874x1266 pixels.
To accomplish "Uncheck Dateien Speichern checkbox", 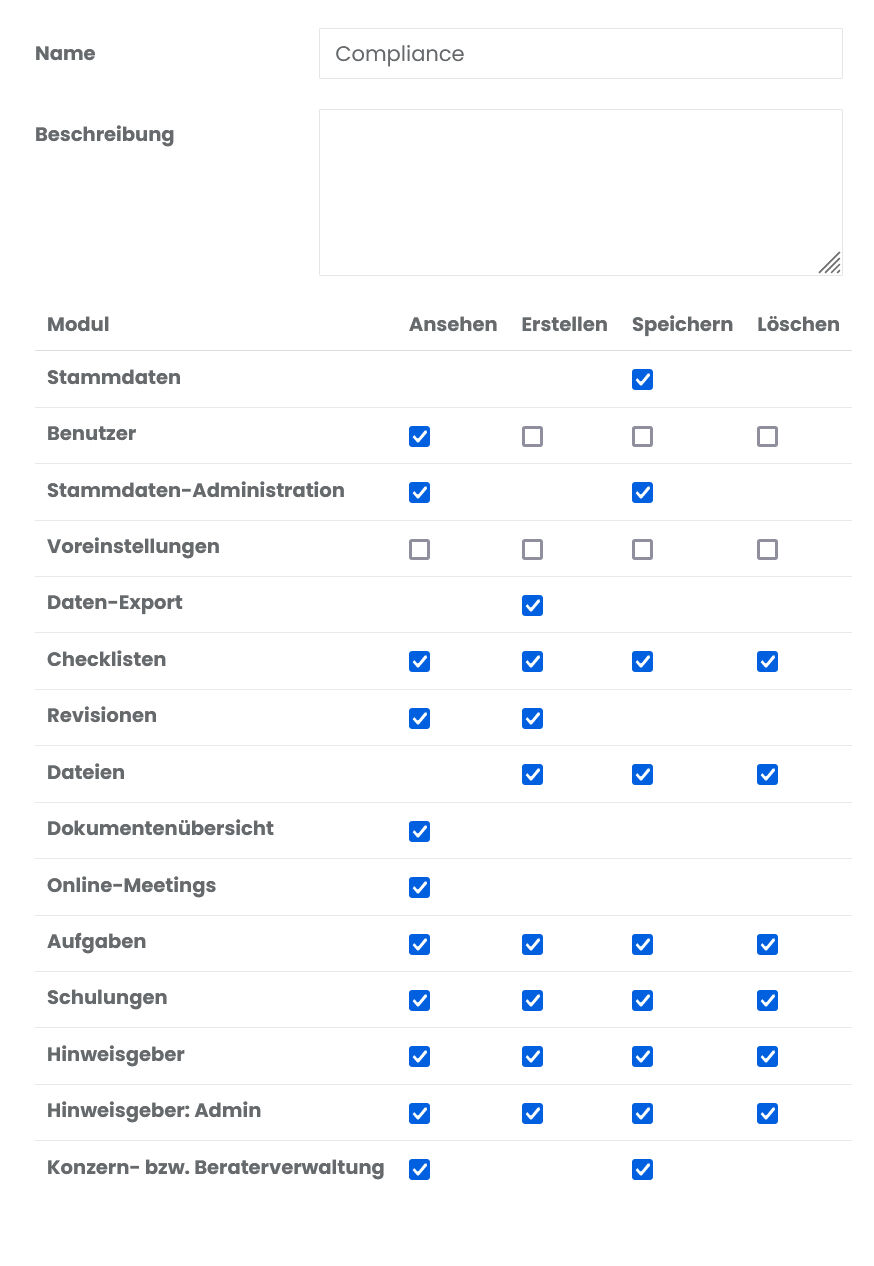I will click(x=643, y=775).
